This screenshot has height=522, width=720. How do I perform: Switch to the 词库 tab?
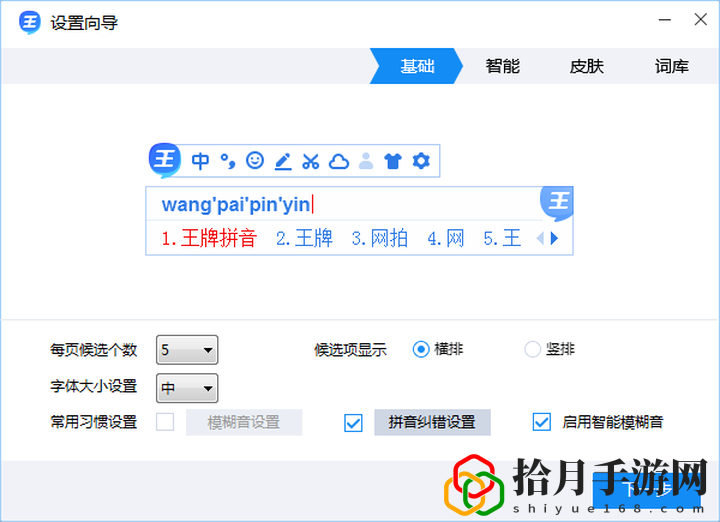point(672,66)
